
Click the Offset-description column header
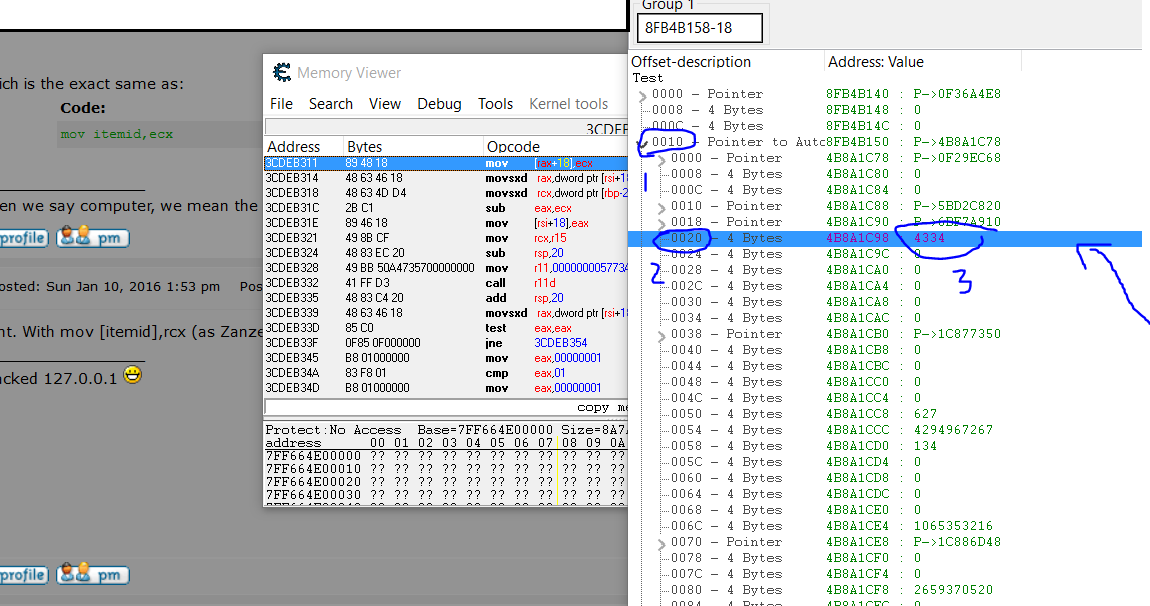click(690, 62)
